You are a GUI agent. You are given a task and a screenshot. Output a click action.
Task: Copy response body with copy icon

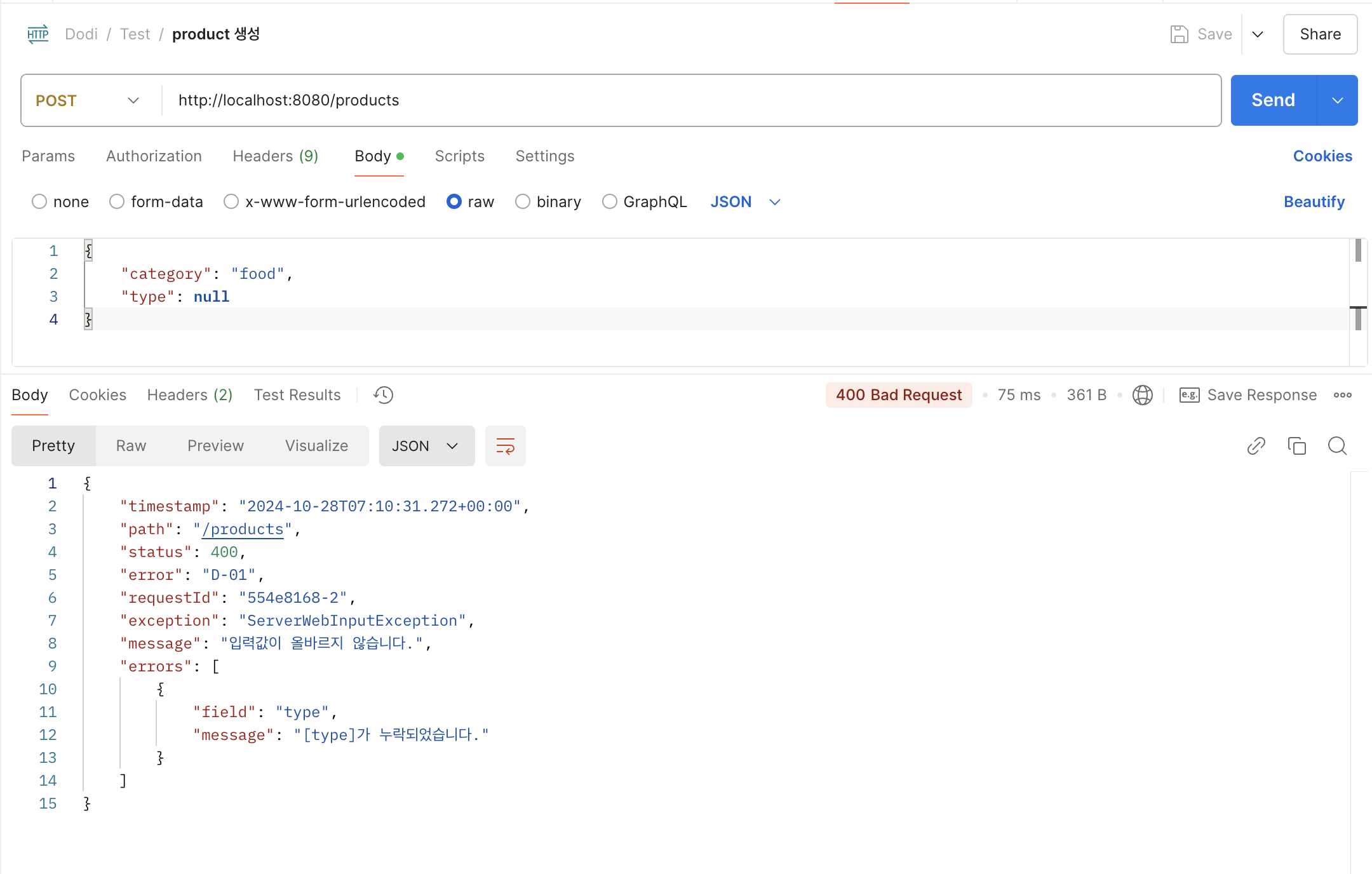coord(1296,446)
